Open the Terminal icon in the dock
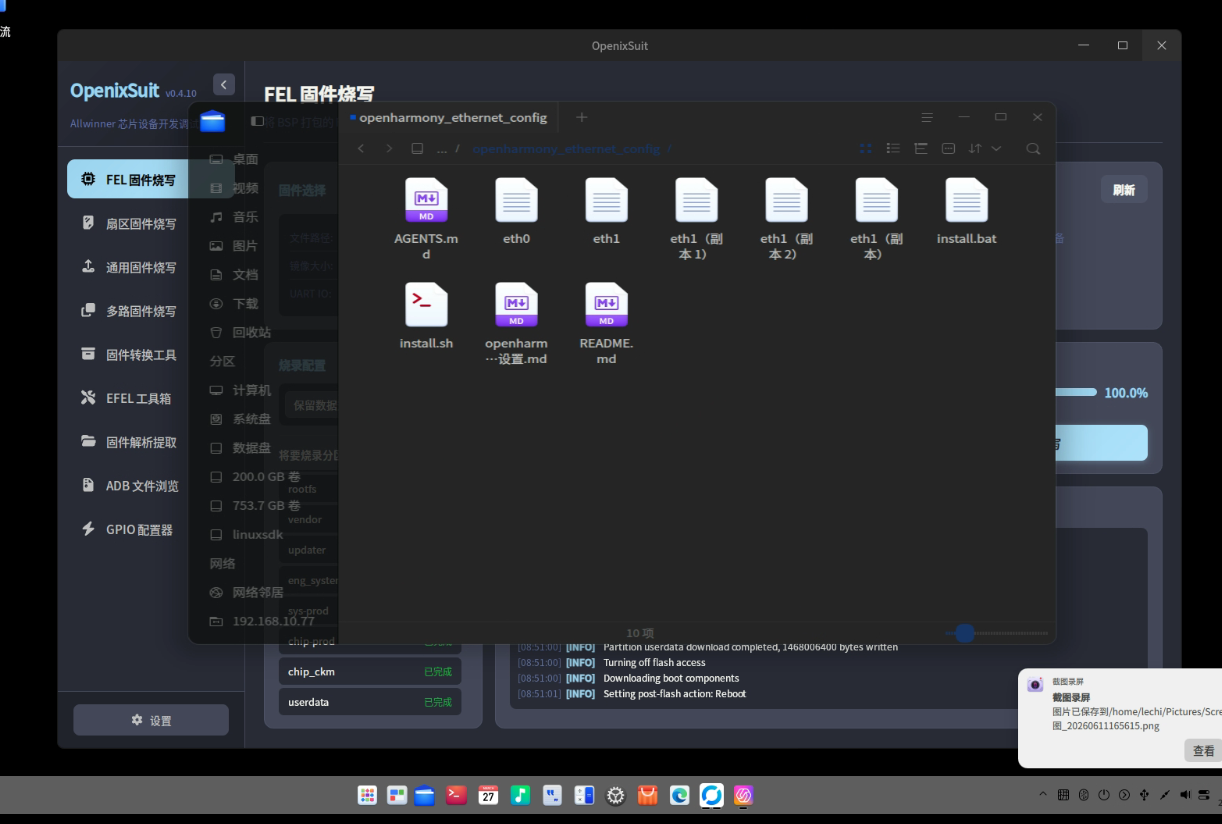The height and width of the screenshot is (824, 1222). click(456, 795)
